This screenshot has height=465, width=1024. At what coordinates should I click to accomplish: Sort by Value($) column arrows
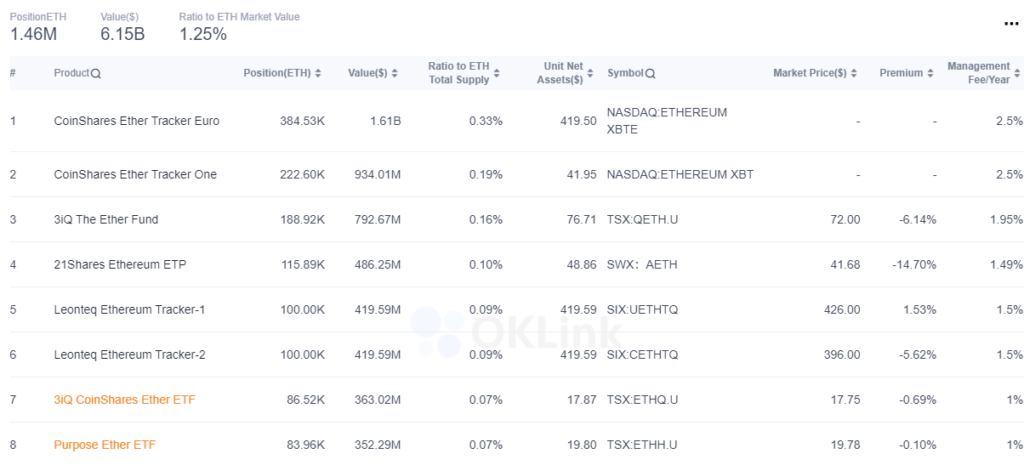394,74
